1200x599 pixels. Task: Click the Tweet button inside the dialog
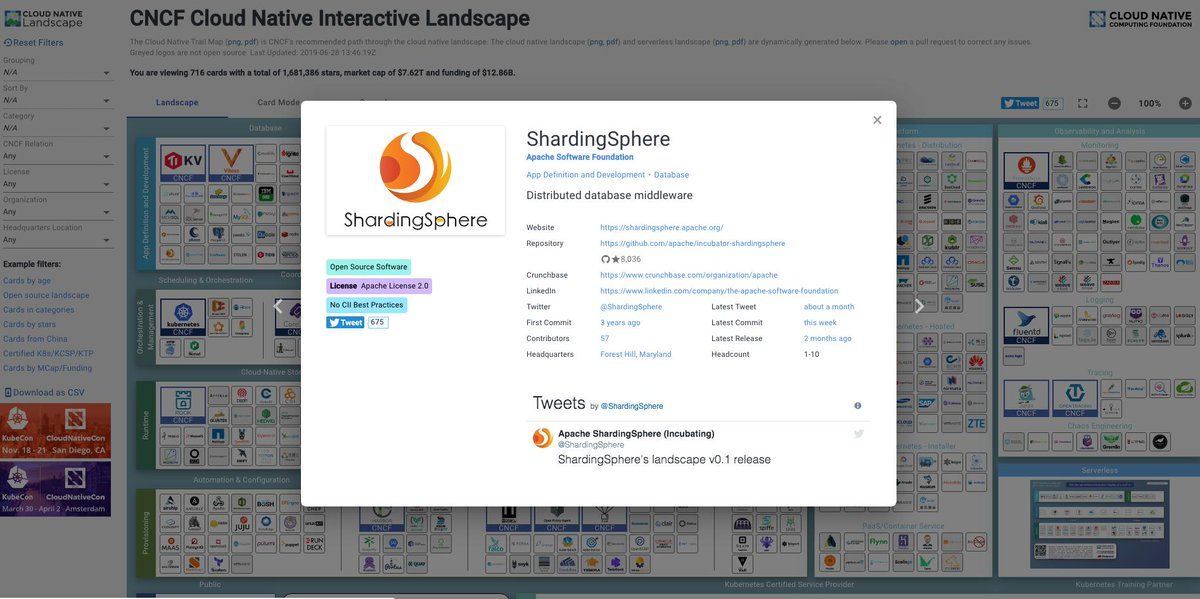[345, 323]
